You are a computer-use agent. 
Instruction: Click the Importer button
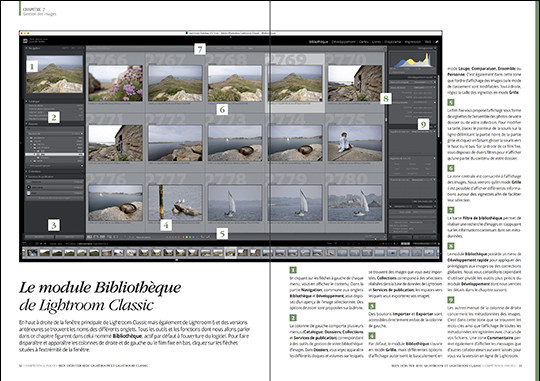[39, 237]
